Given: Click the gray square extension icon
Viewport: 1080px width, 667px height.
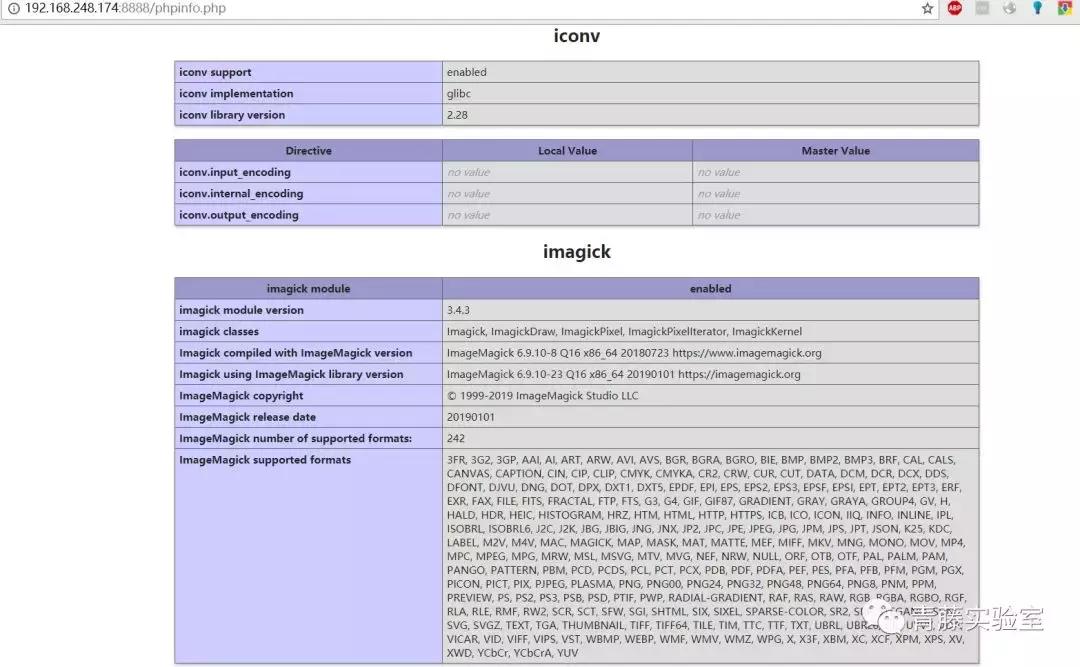Looking at the screenshot, I should (x=982, y=8).
